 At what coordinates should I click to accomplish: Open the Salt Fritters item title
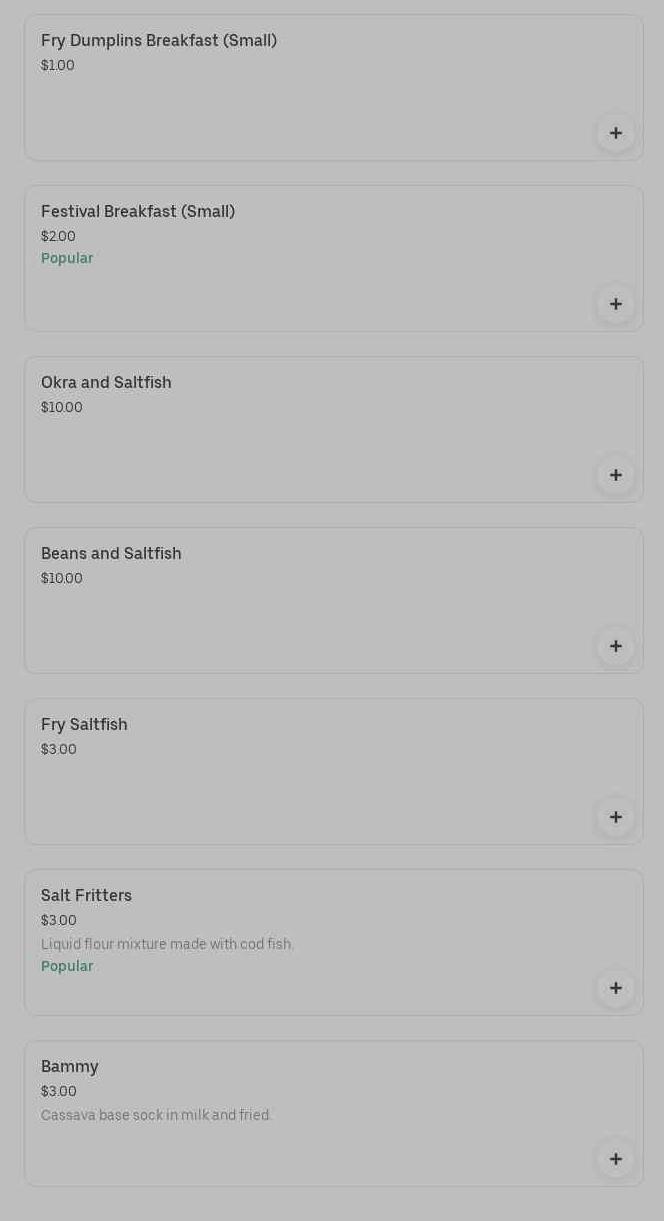(86, 896)
